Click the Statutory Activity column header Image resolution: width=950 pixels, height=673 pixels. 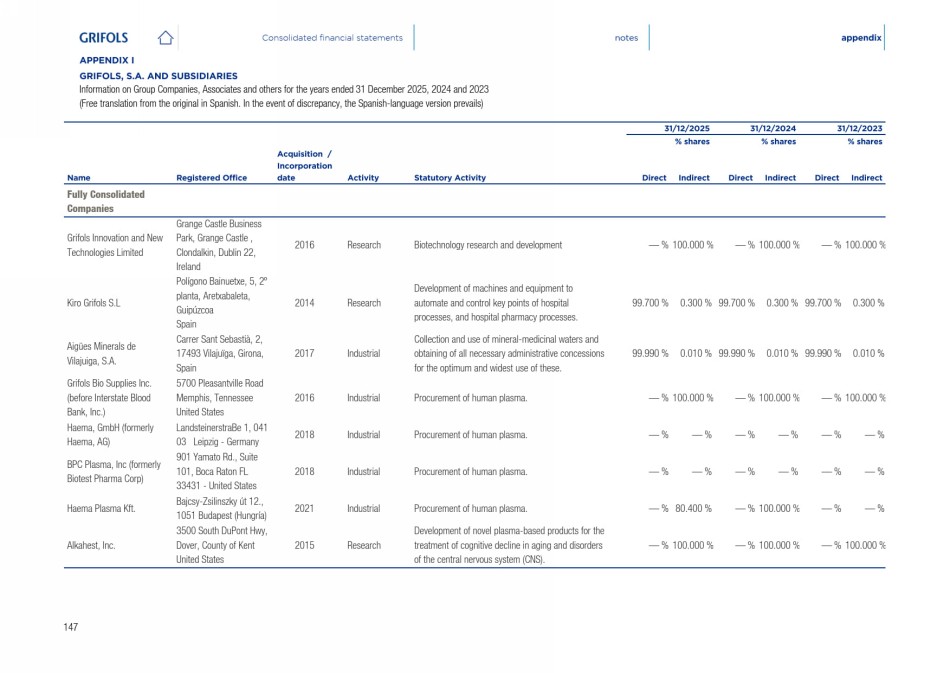(x=449, y=178)
